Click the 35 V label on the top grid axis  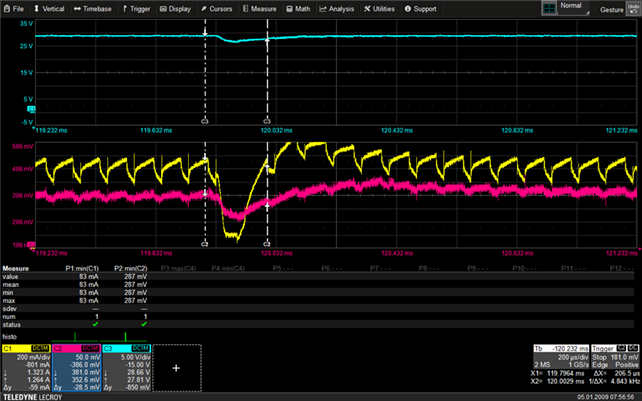click(26, 24)
